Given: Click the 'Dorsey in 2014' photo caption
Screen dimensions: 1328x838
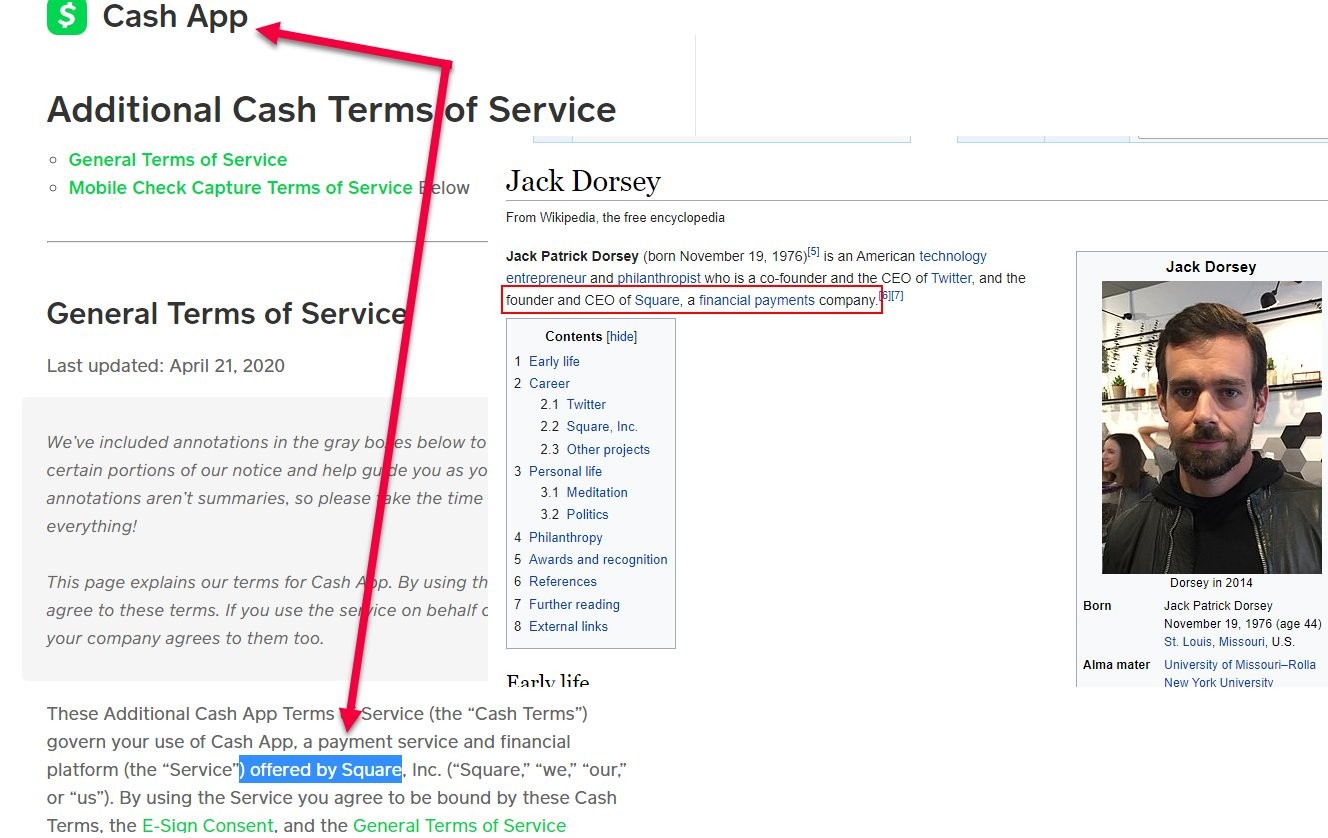Looking at the screenshot, I should point(1211,583).
